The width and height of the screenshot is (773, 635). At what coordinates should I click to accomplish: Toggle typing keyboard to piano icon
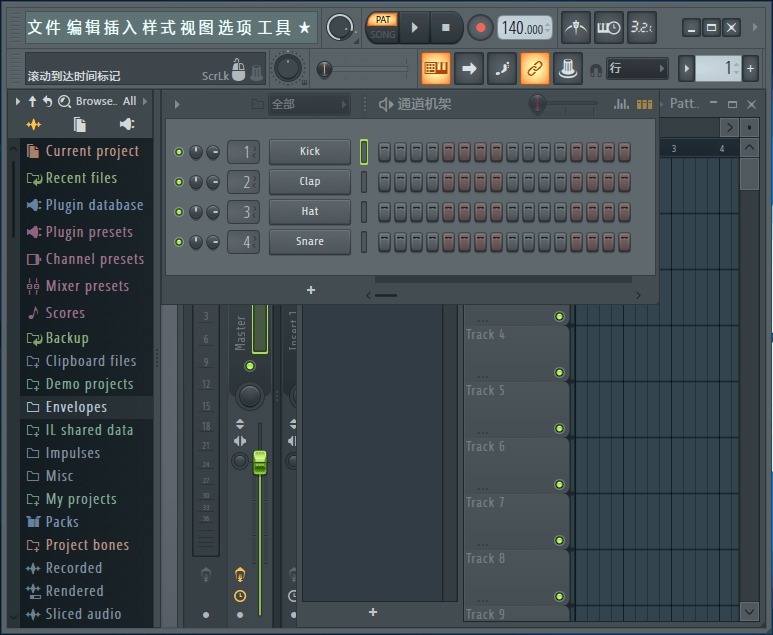click(436, 68)
